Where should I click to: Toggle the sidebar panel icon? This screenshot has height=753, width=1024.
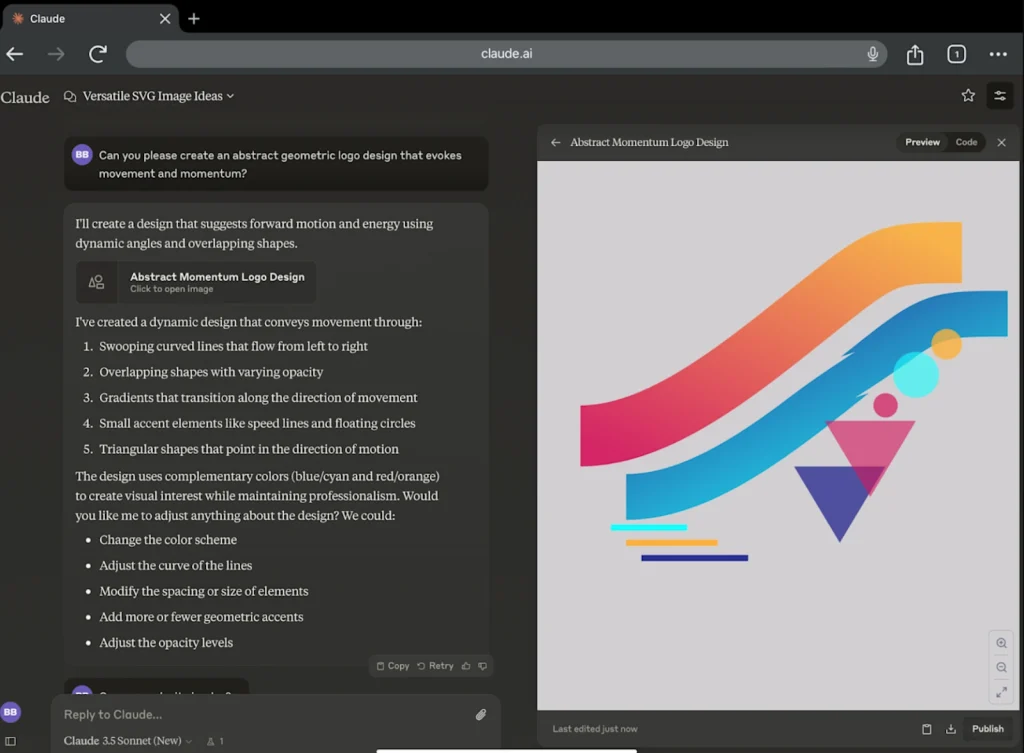[10, 741]
